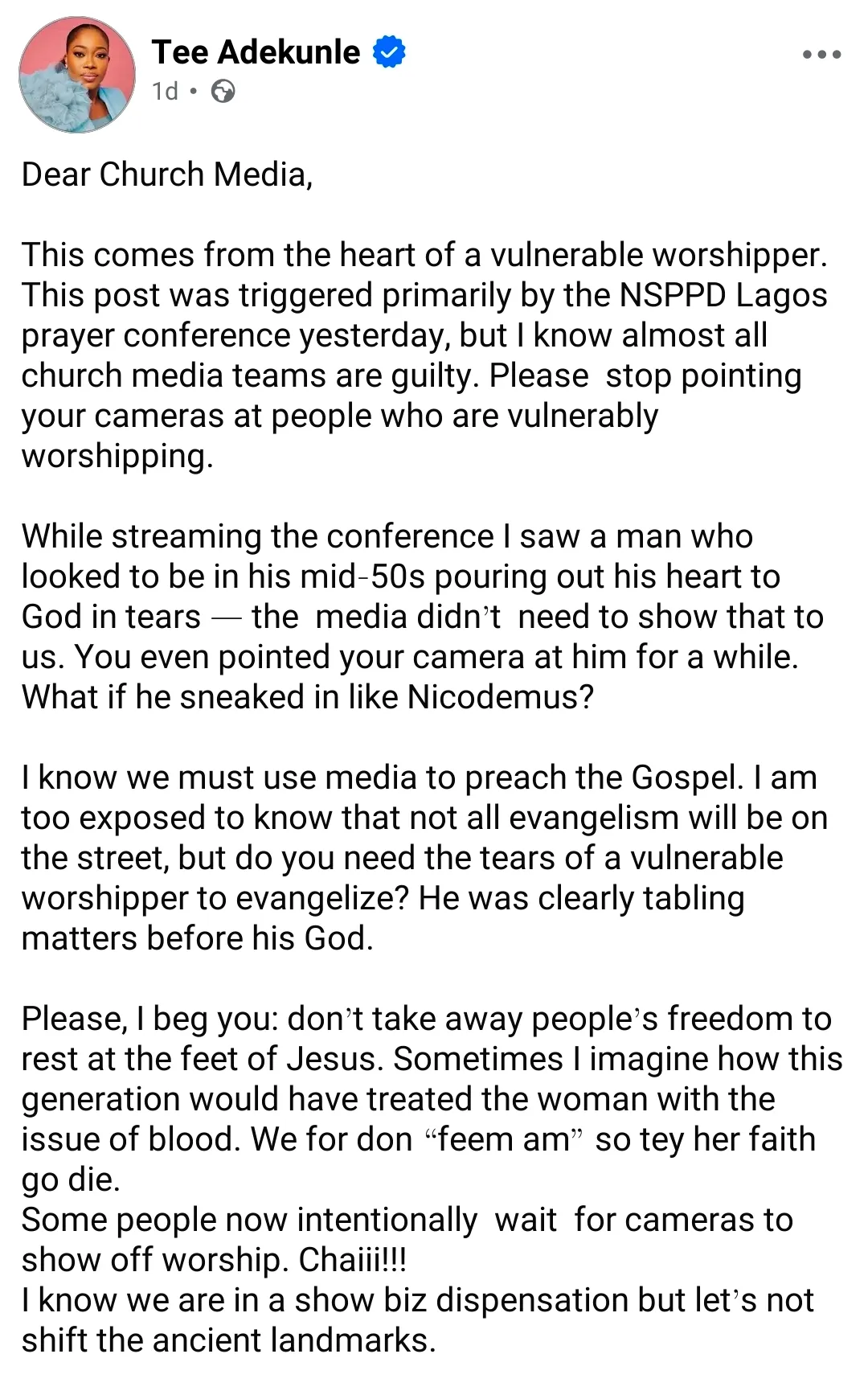Click the line starting "Some people now intentionally"
Viewport: 868px width, 1395px height.
407,1220
